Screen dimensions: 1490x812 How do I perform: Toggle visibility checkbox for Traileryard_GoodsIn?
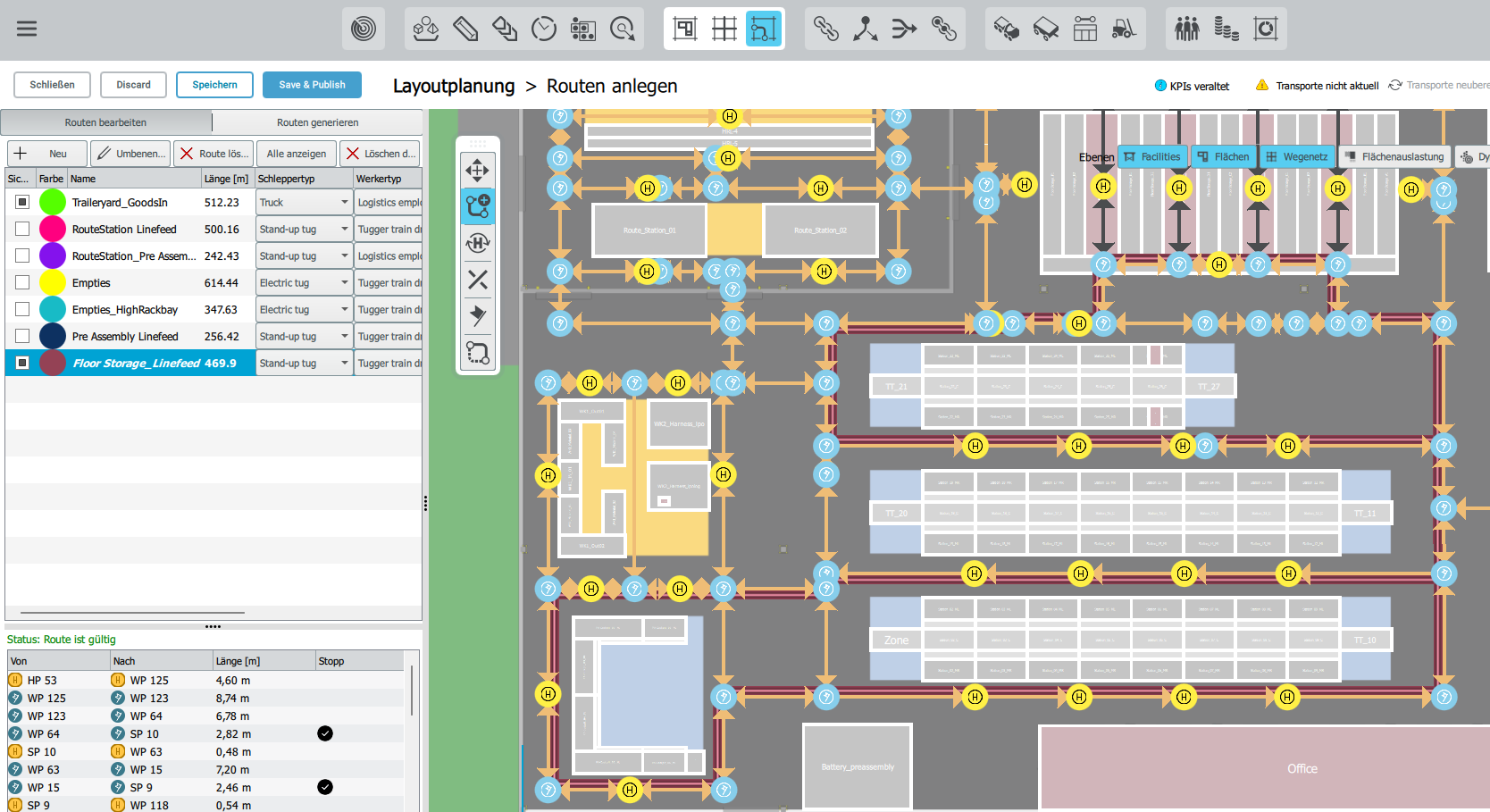[22, 202]
